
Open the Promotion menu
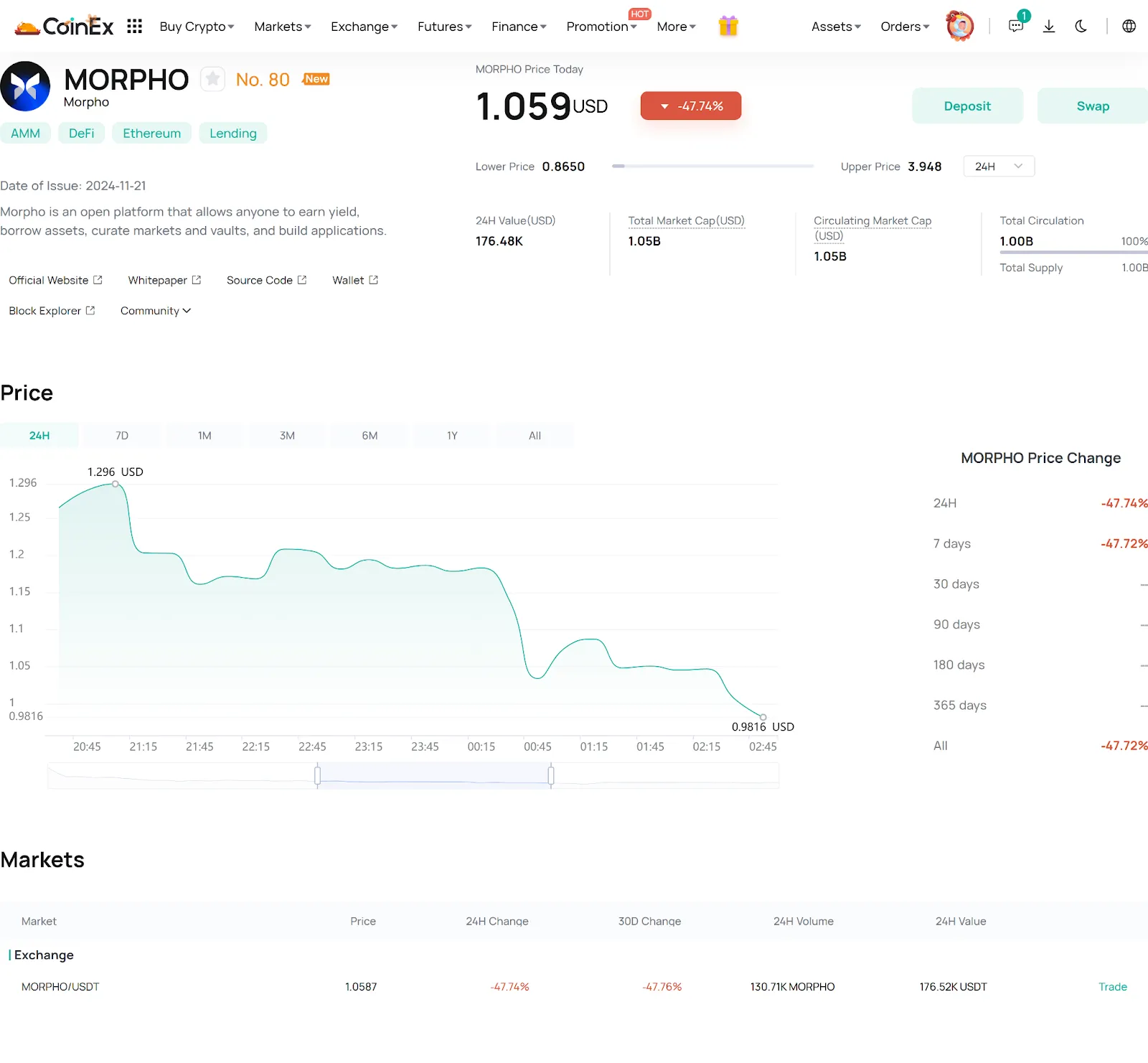coord(601,27)
